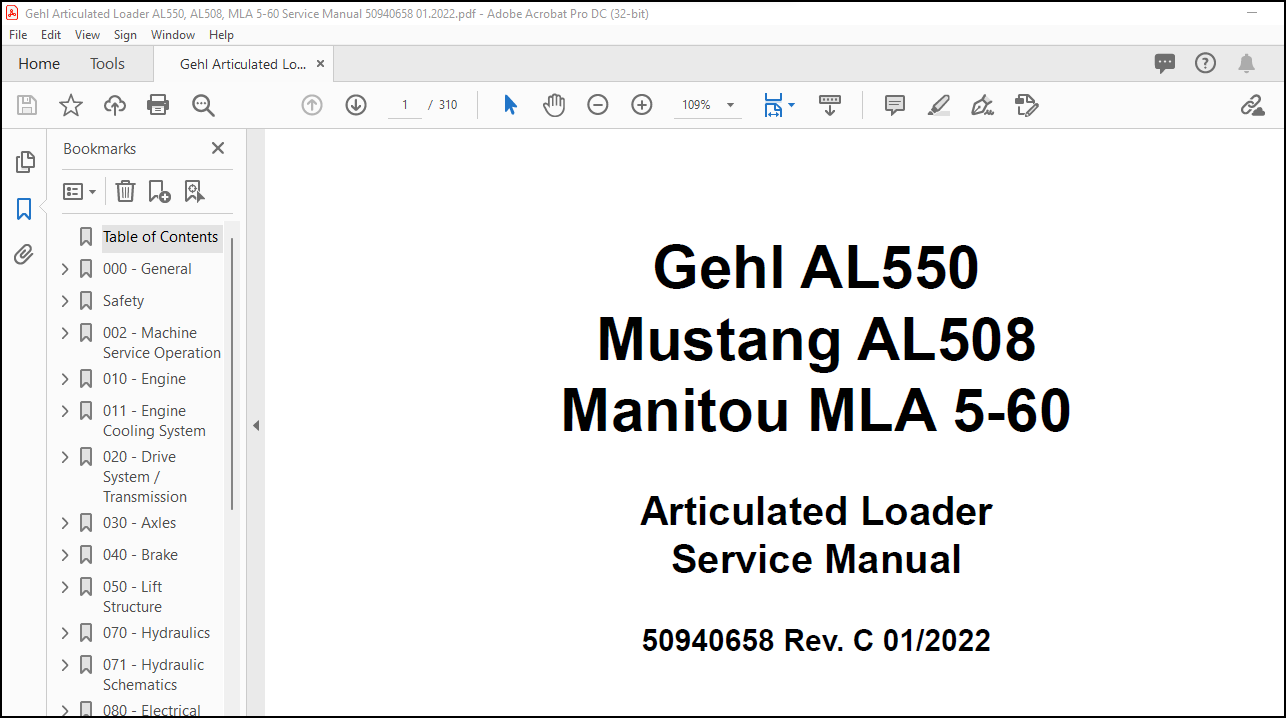Viewport: 1286px width, 718px height.
Task: Expand the Safety bookmark
Action: tap(65, 301)
